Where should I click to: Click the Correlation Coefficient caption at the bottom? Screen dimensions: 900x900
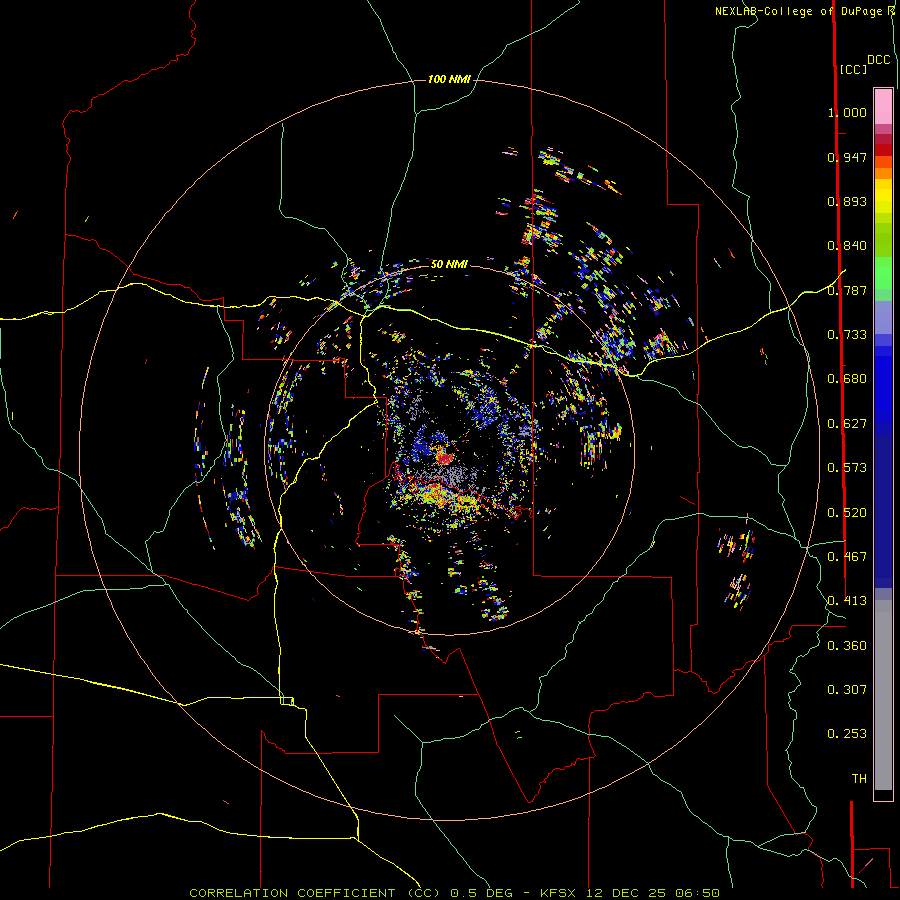tap(454, 893)
